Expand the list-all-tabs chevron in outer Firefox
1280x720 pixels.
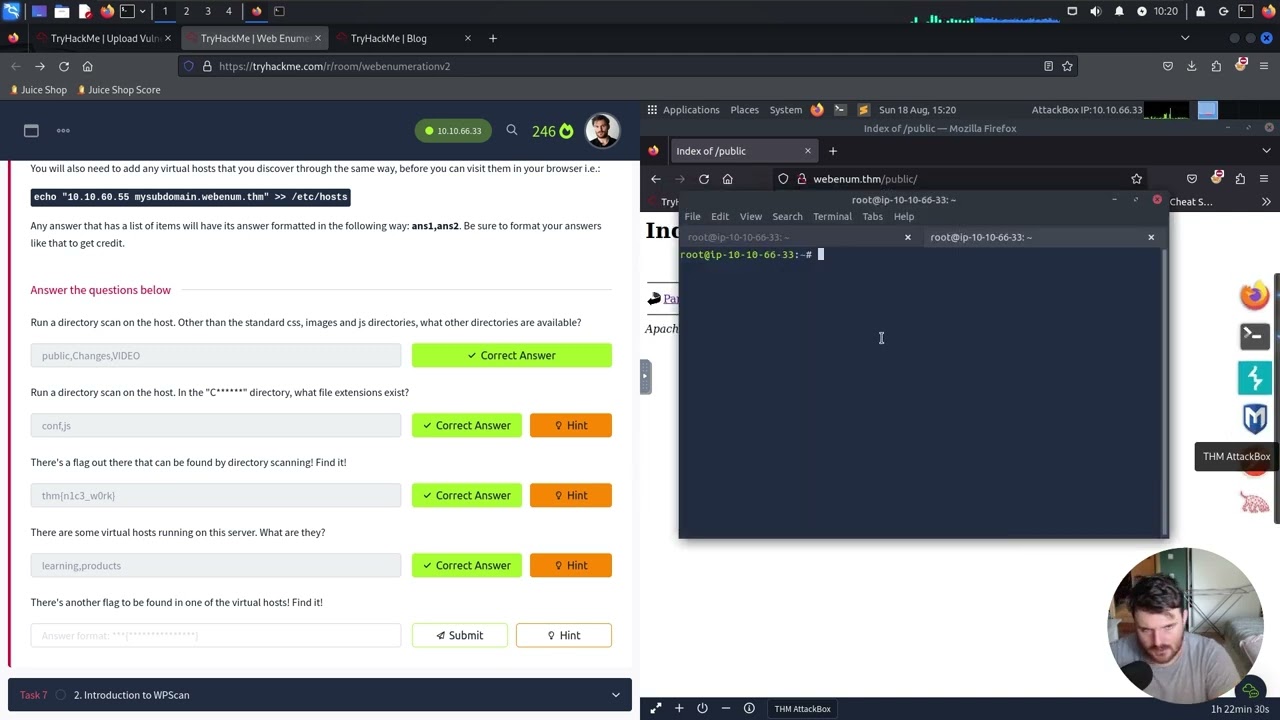(x=1185, y=38)
